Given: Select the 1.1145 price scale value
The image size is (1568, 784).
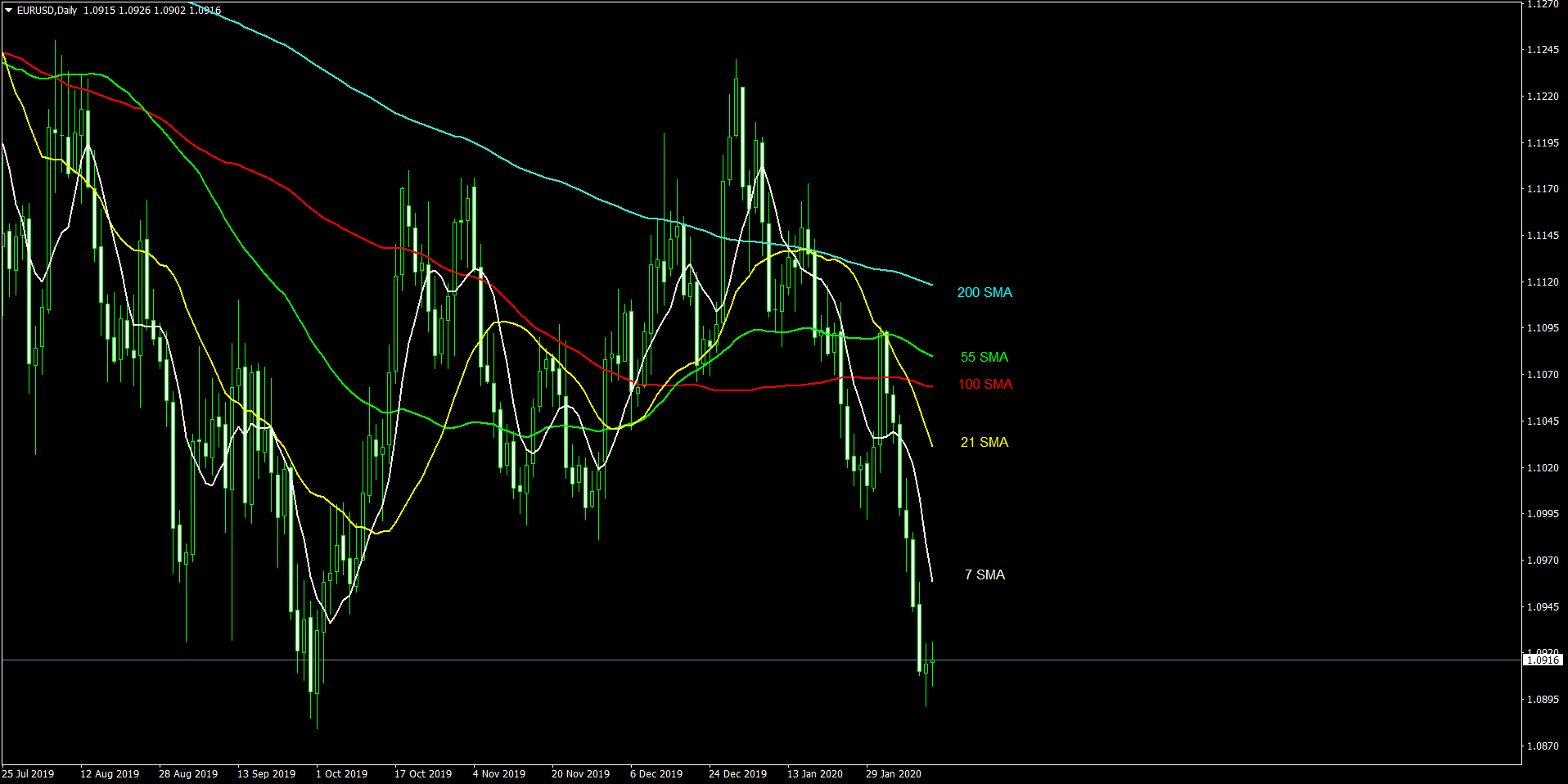Looking at the screenshot, I should click(x=1543, y=236).
